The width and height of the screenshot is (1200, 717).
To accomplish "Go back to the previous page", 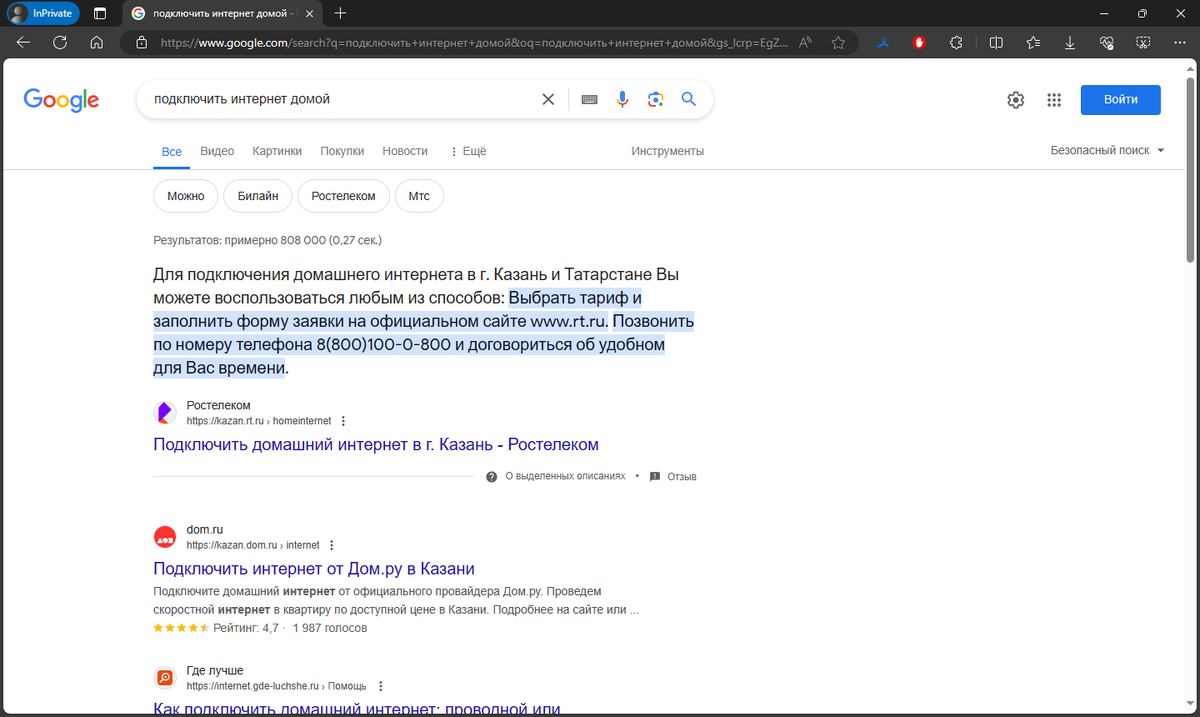I will (23, 43).
